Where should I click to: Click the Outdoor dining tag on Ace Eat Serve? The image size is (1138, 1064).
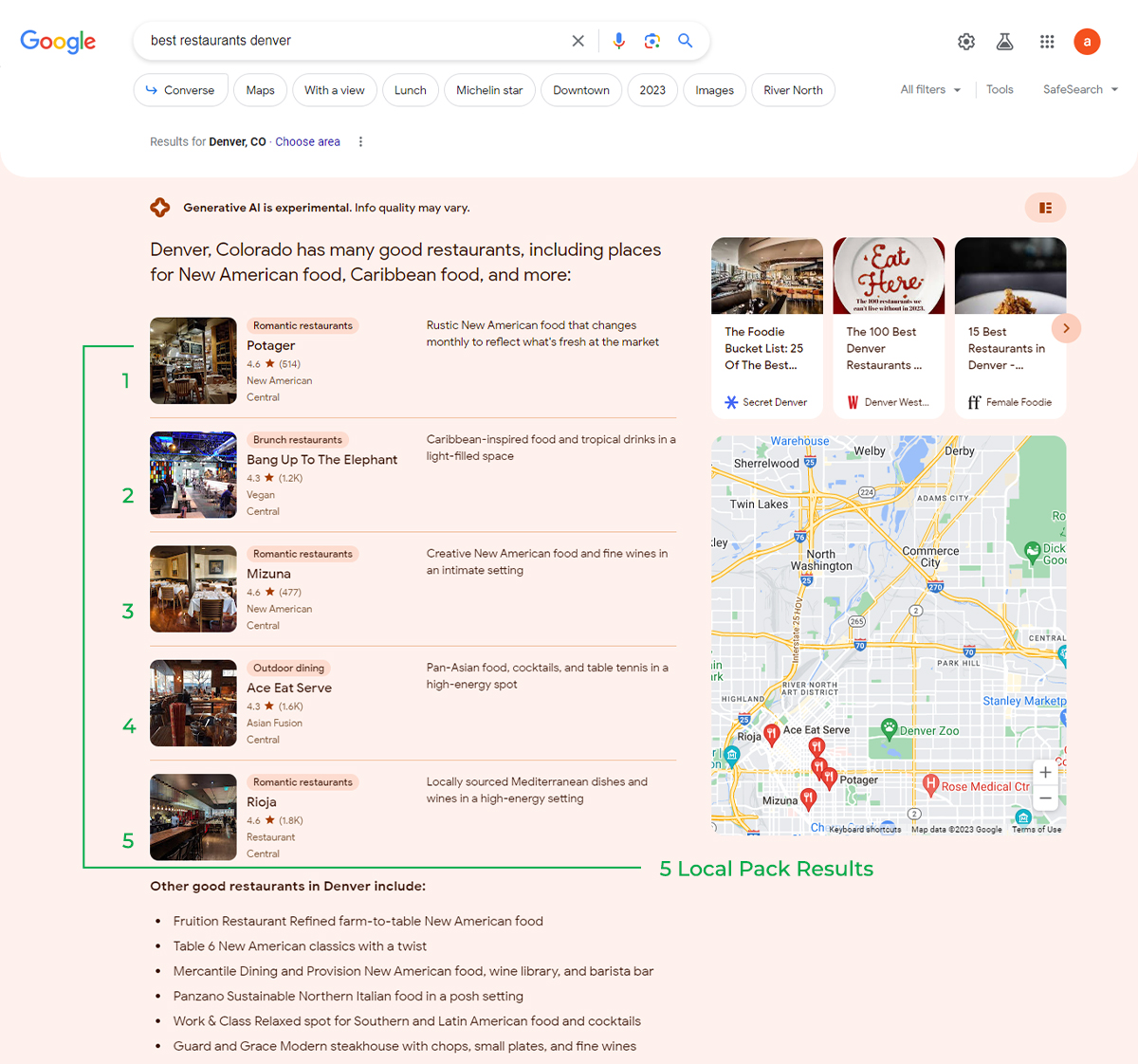tap(288, 669)
